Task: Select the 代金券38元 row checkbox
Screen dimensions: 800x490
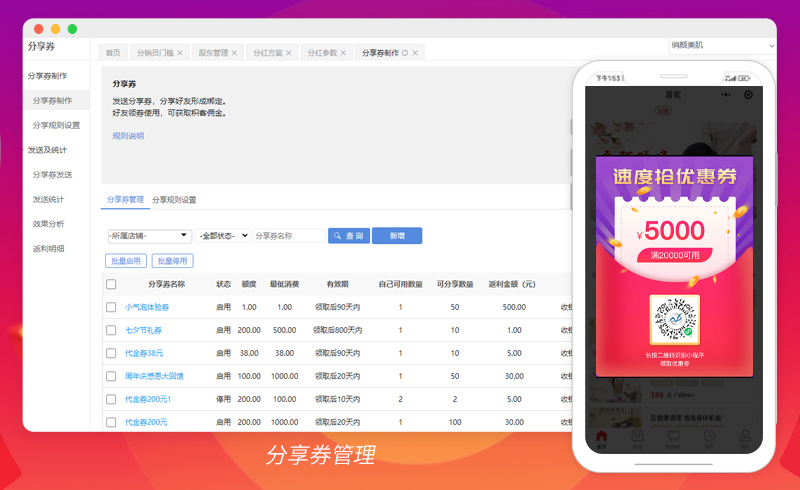Action: [111, 353]
